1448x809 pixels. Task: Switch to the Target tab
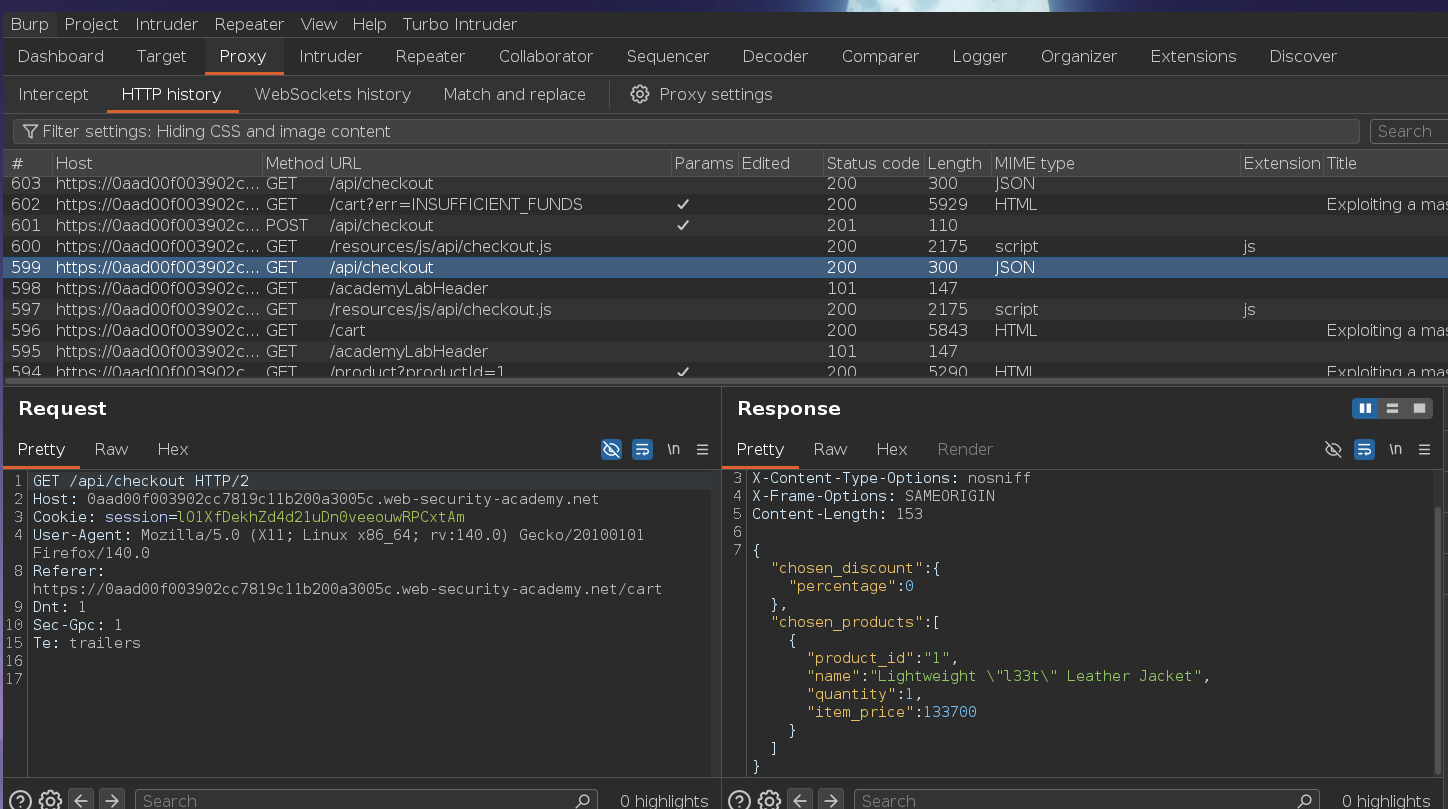[161, 56]
